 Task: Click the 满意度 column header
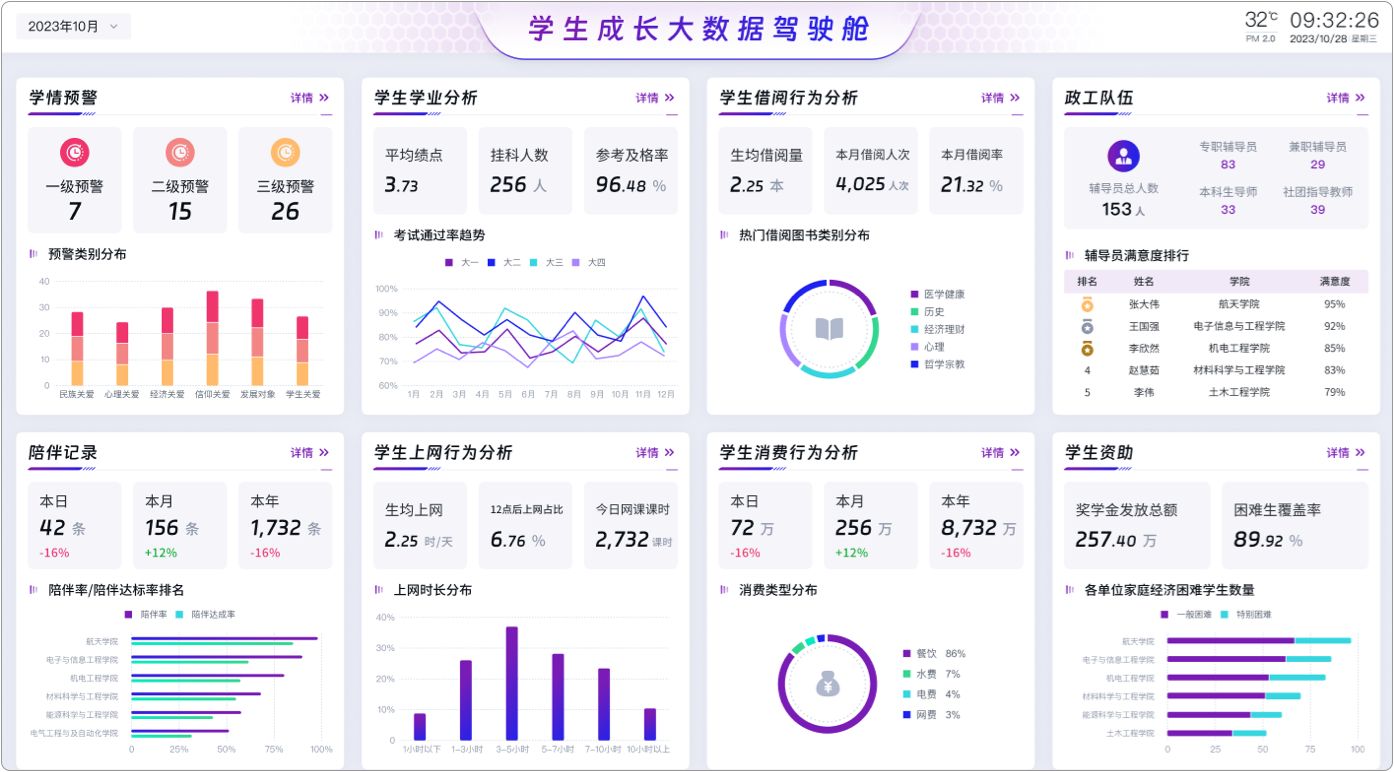(1335, 282)
